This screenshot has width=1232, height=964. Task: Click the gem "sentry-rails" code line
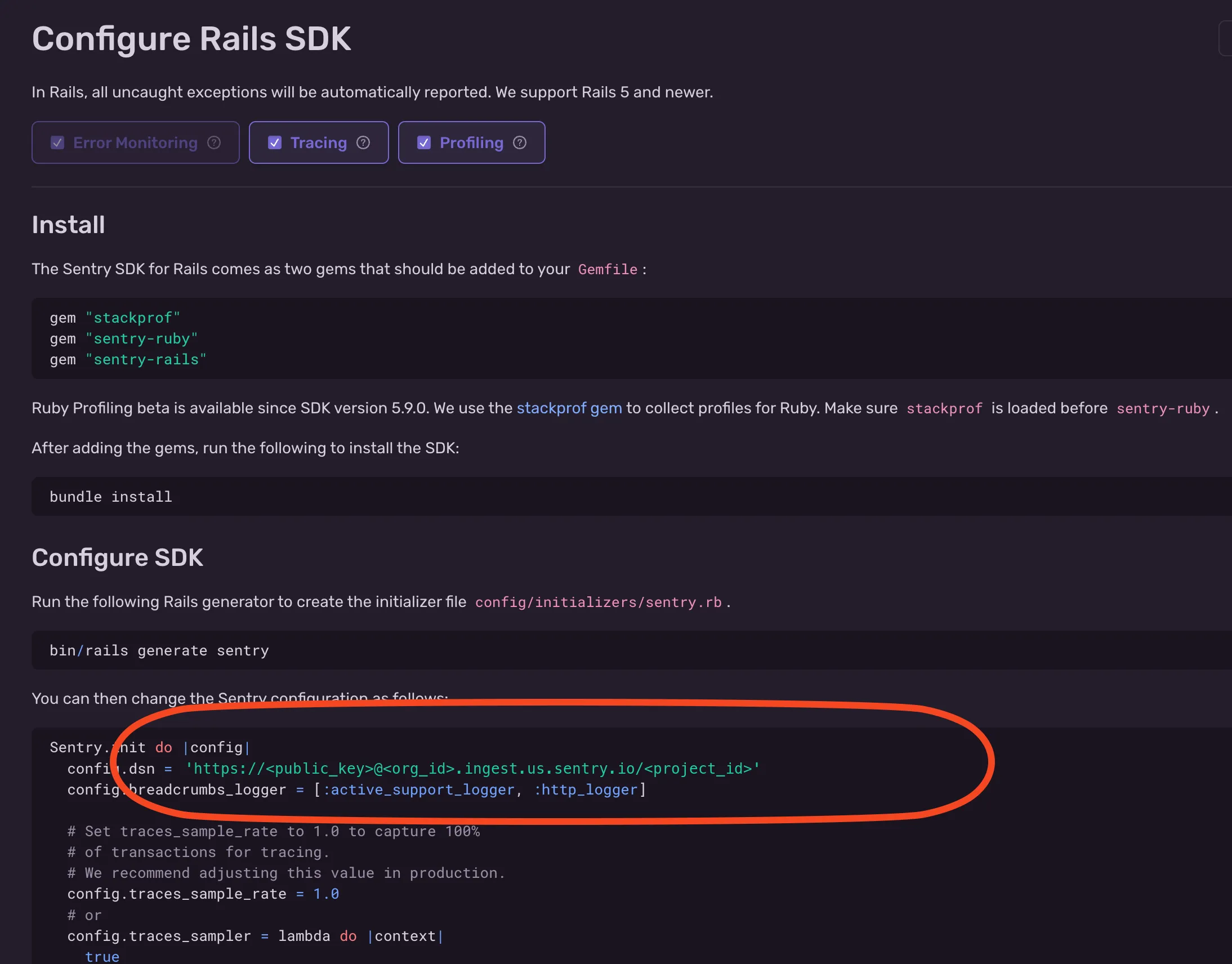pos(128,359)
